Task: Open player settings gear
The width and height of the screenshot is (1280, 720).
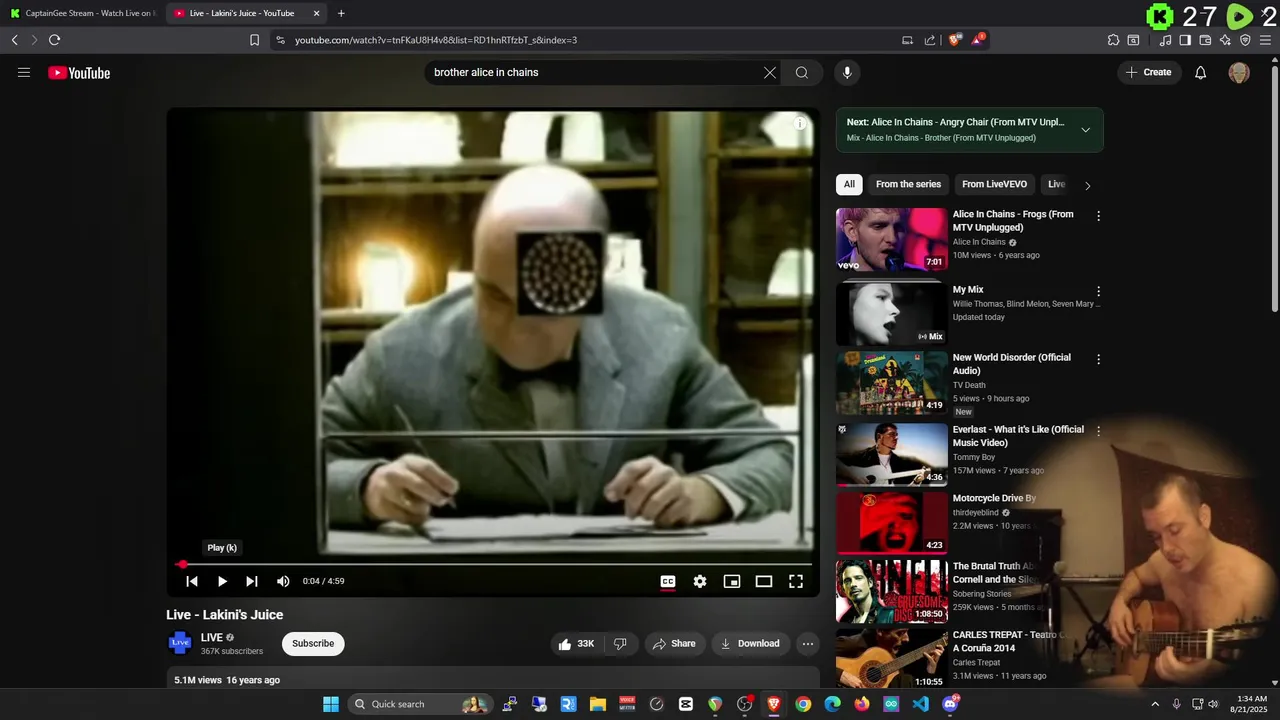Action: 700,581
